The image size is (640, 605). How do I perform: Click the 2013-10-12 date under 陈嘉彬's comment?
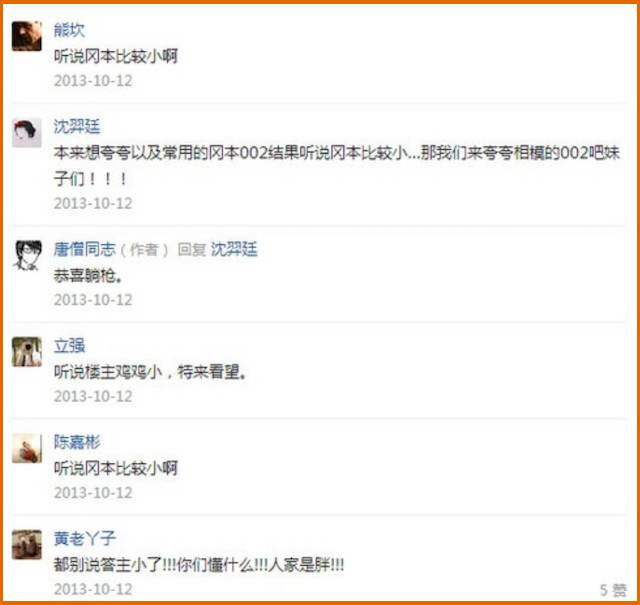click(93, 492)
